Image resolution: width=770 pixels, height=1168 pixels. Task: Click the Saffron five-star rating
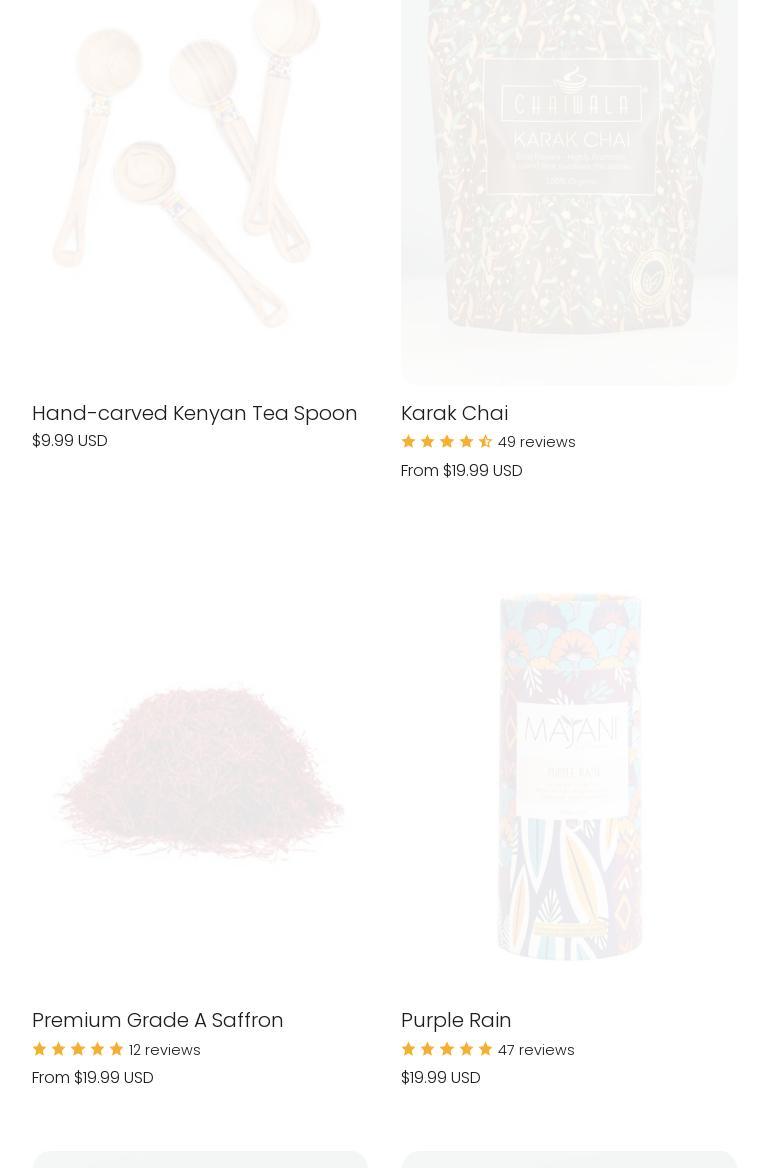click(x=77, y=1049)
